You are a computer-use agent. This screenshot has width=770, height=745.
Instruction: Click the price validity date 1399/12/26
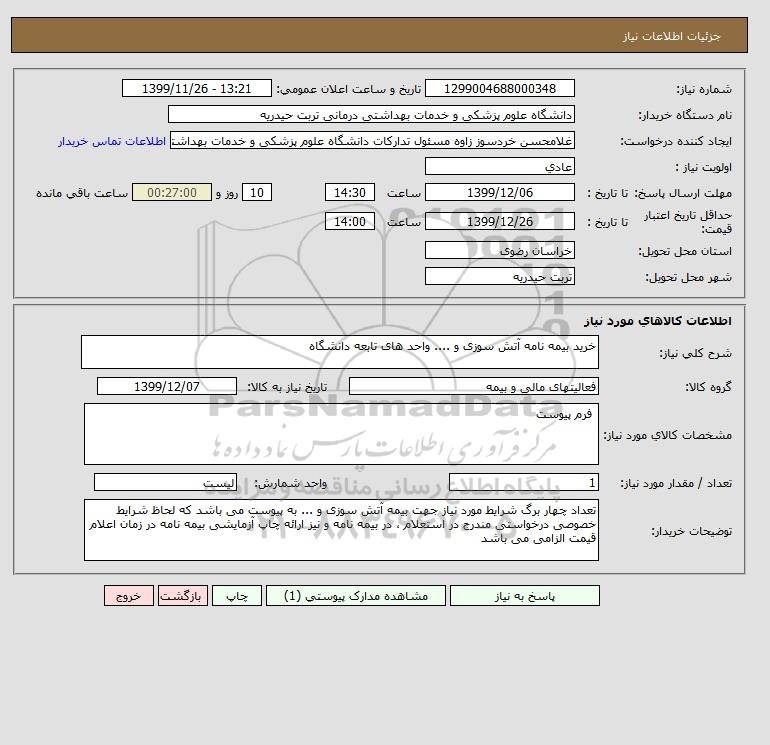[x=499, y=221]
